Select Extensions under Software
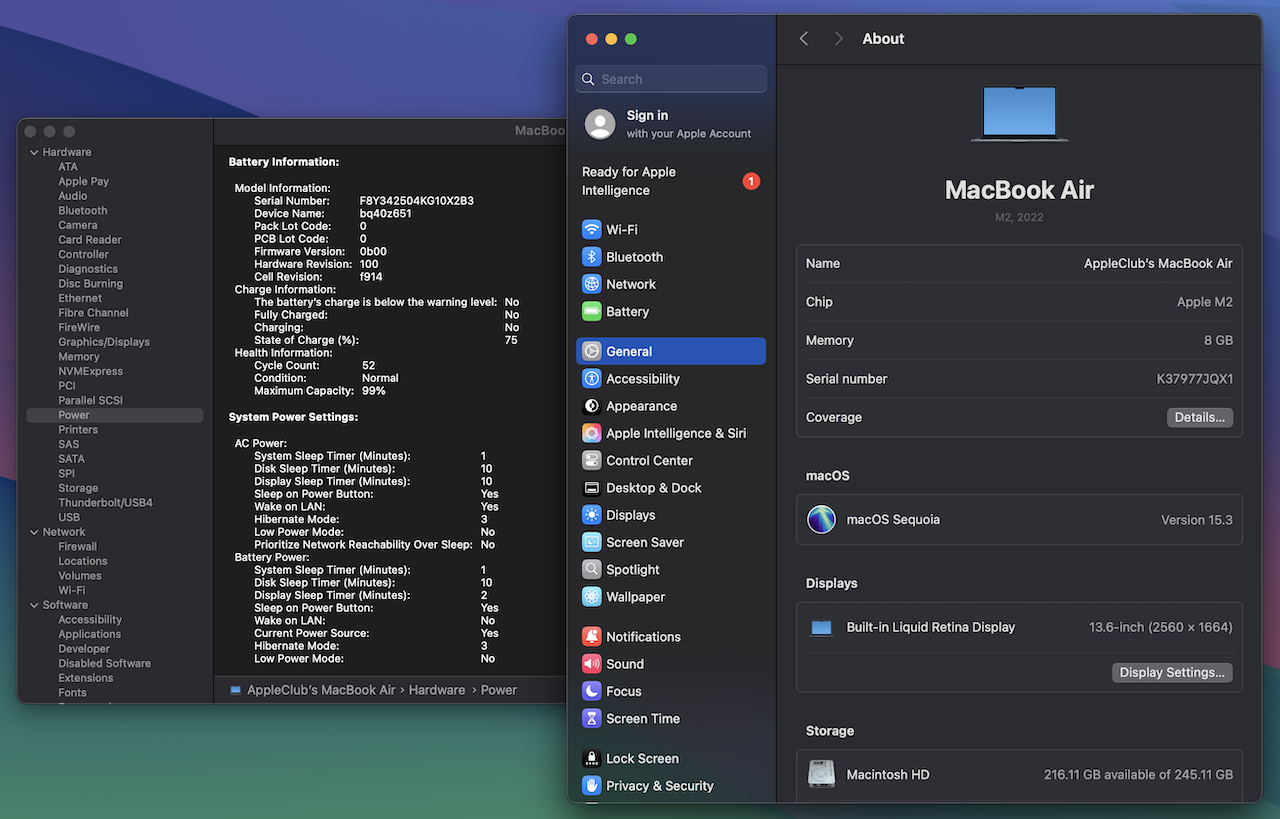The image size is (1280, 819). [x=86, y=678]
